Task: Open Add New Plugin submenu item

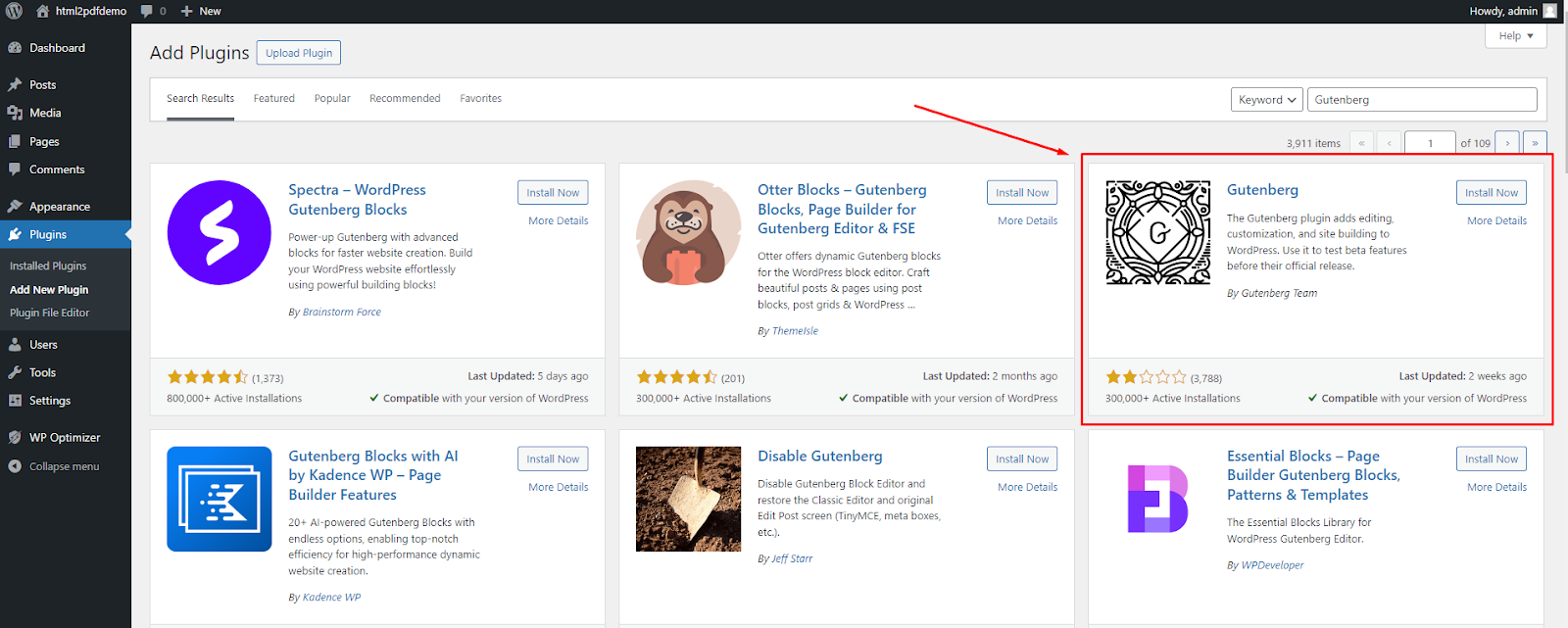Action: pyautogui.click(x=49, y=289)
